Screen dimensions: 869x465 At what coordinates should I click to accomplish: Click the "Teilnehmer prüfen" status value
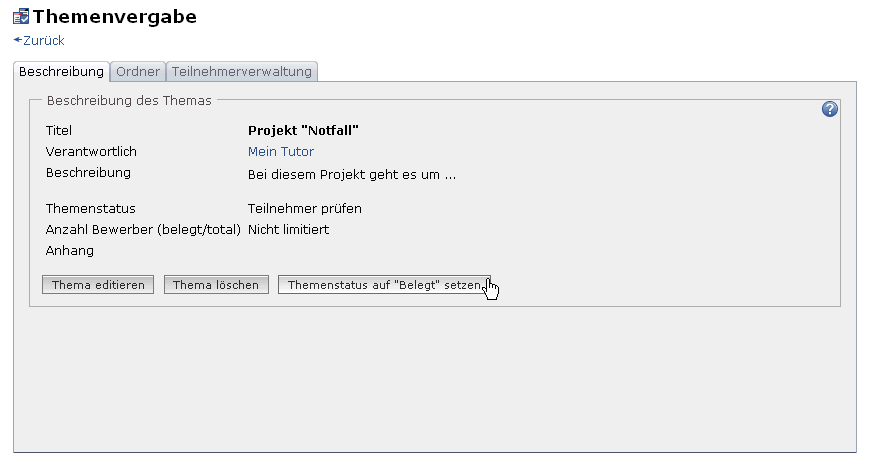point(305,209)
